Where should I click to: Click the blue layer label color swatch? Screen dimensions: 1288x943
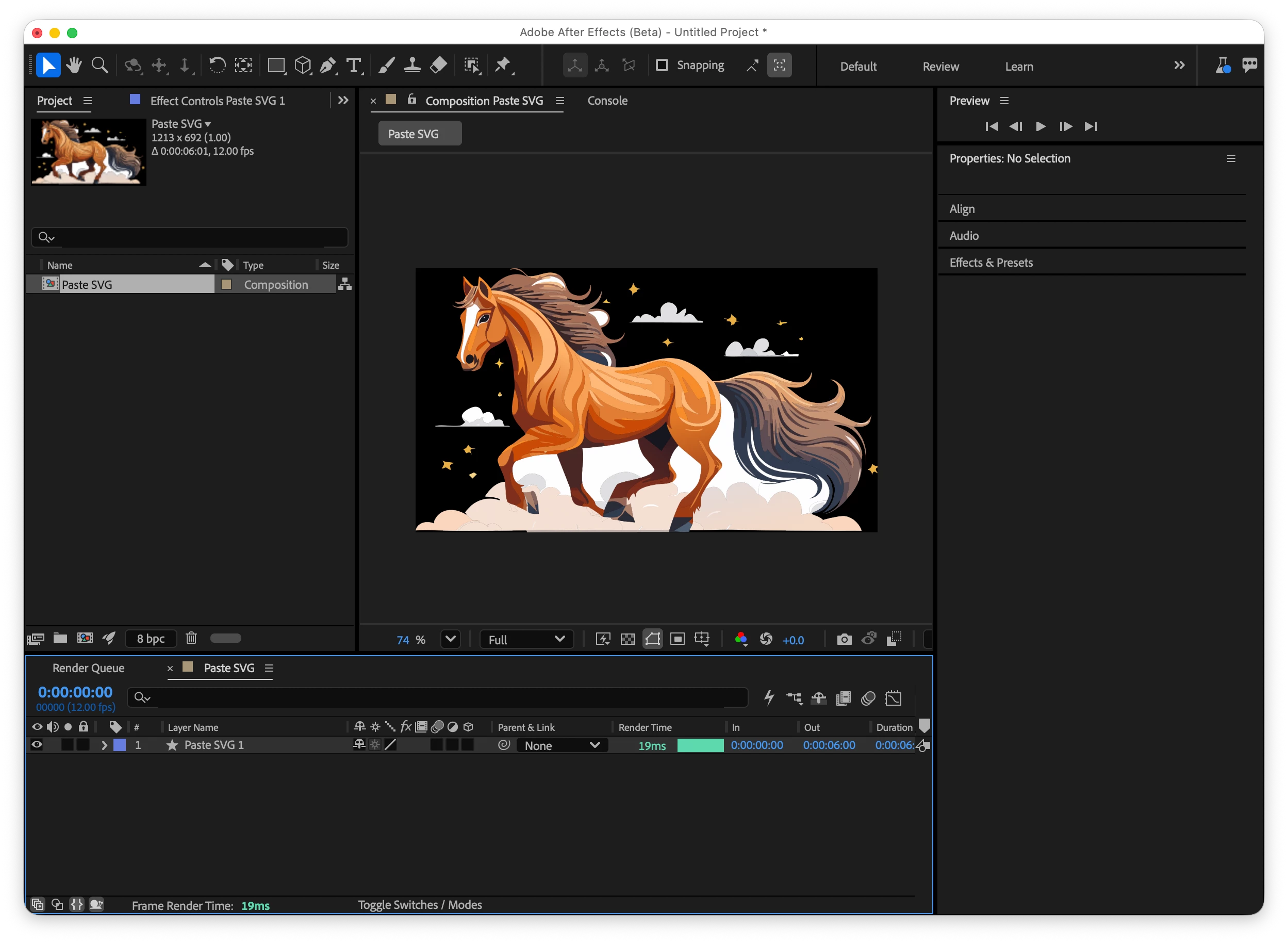pyautogui.click(x=120, y=745)
